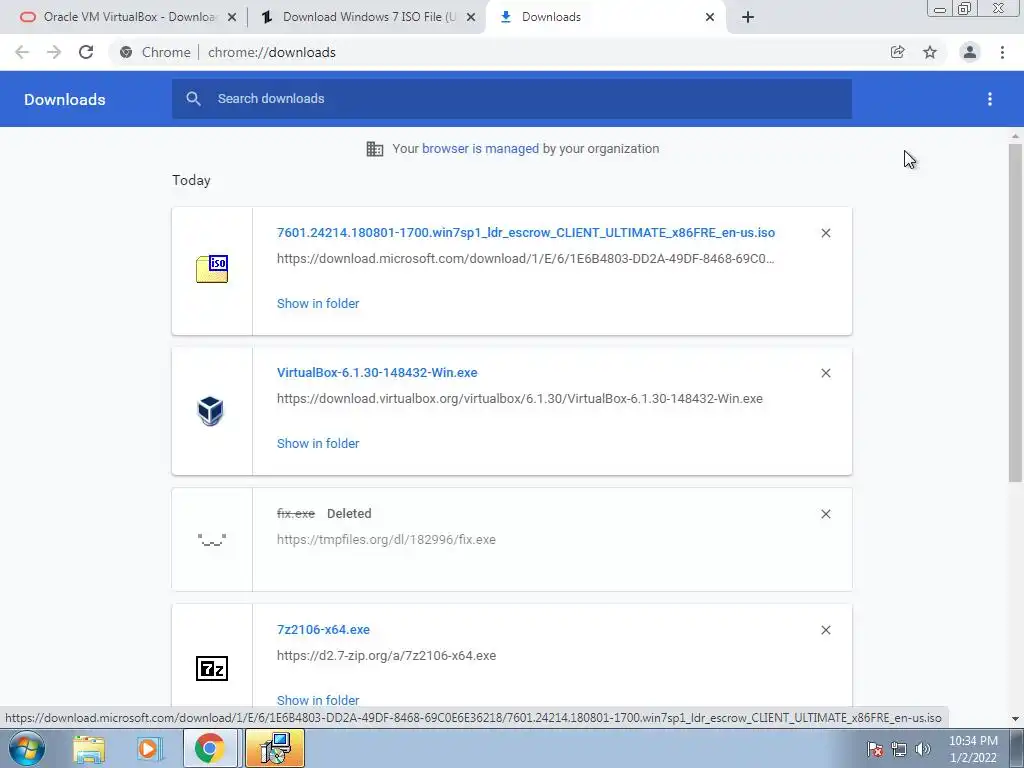Open the 7z2106-x64.exe file link
The image size is (1024, 768).
[323, 630]
